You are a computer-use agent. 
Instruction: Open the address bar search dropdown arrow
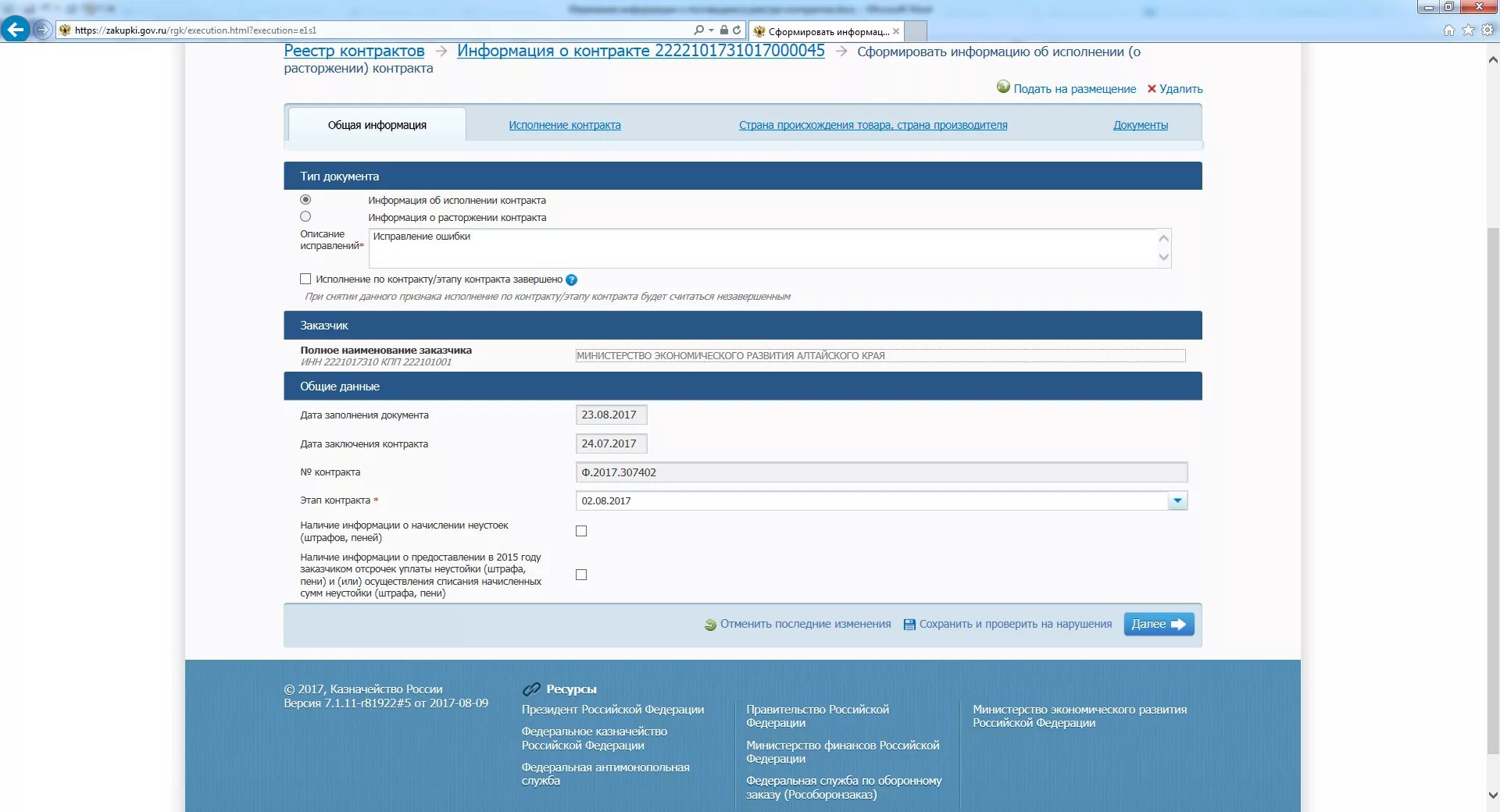point(711,30)
